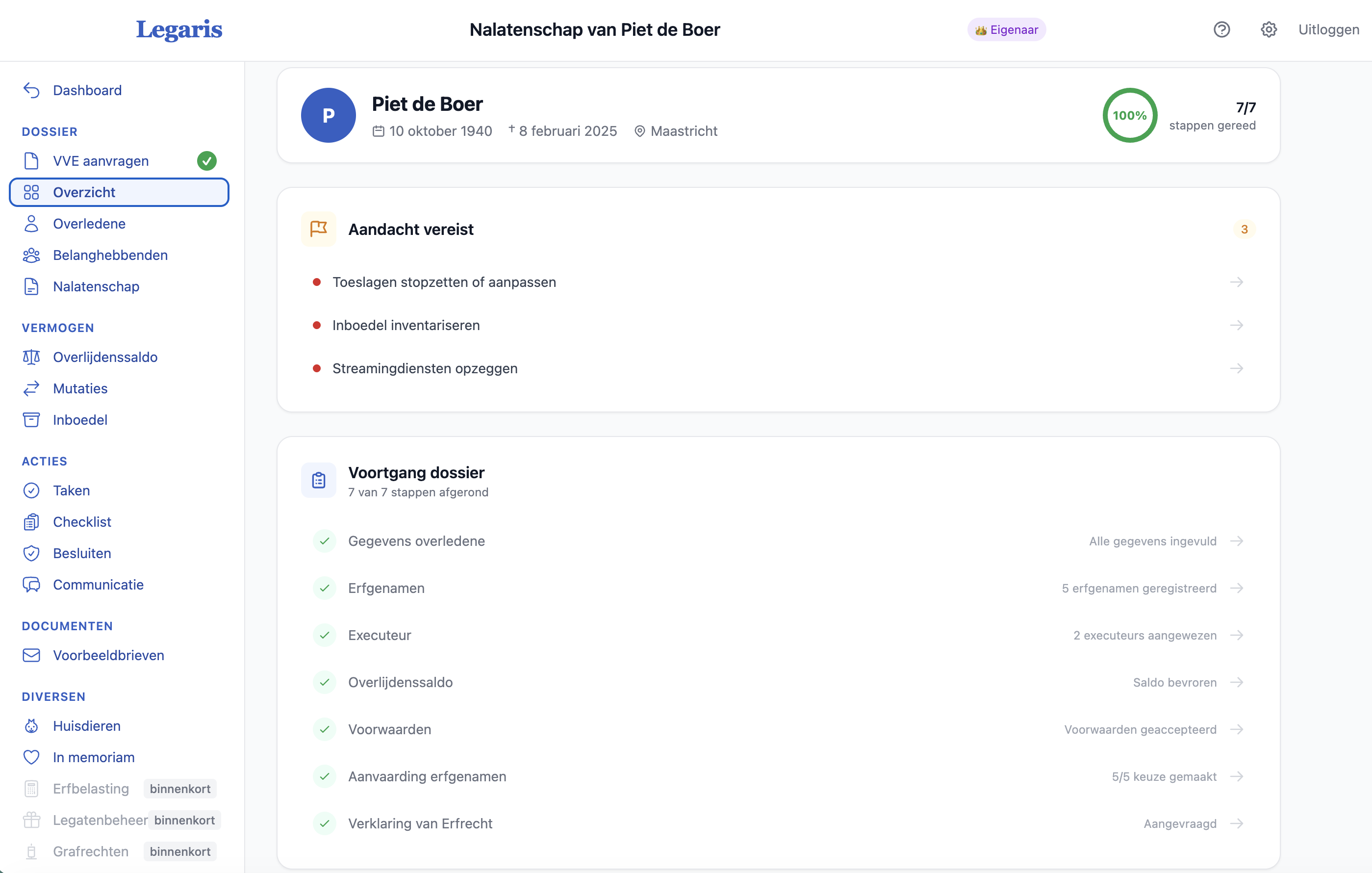This screenshot has height=873, width=1372.
Task: Open the Voorbeeldbrieven envelope icon
Action: (x=31, y=655)
